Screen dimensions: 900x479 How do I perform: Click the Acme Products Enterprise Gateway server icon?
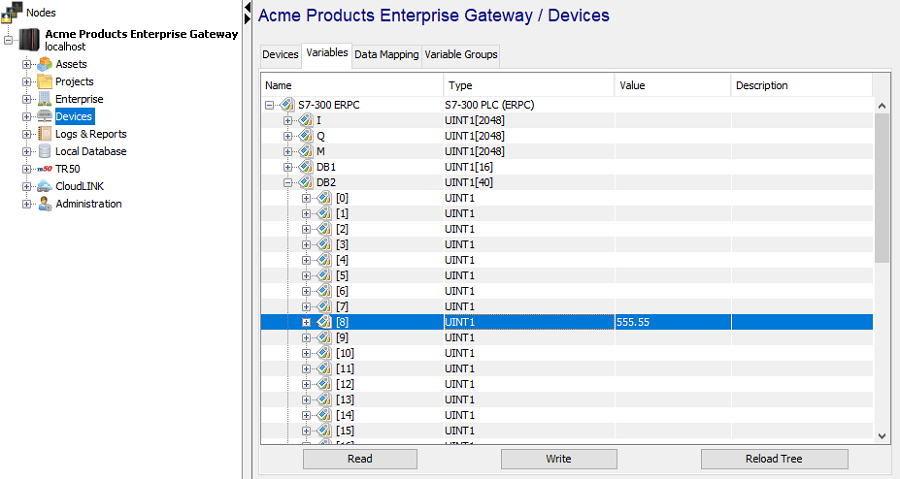click(29, 40)
